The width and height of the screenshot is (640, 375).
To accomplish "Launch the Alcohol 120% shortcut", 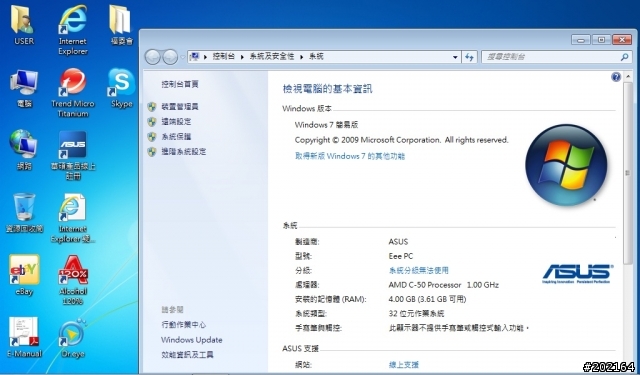I will point(73,280).
